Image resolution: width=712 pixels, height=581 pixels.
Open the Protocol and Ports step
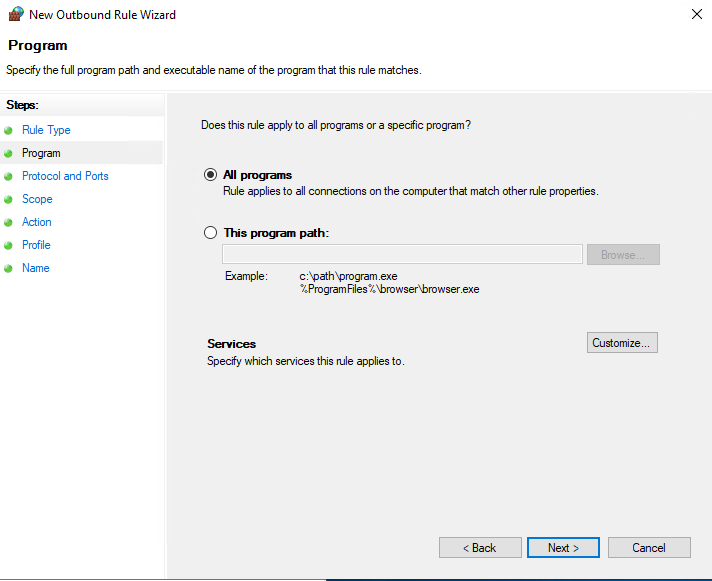65,176
